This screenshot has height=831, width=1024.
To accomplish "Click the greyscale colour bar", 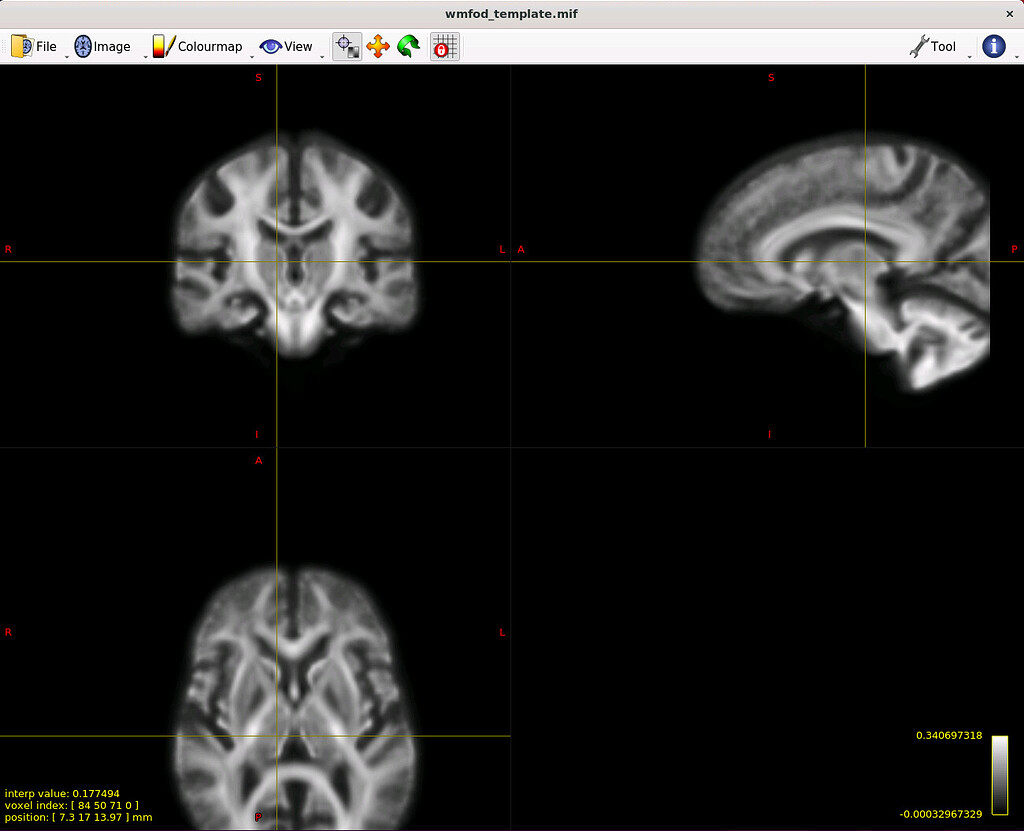I will [999, 775].
